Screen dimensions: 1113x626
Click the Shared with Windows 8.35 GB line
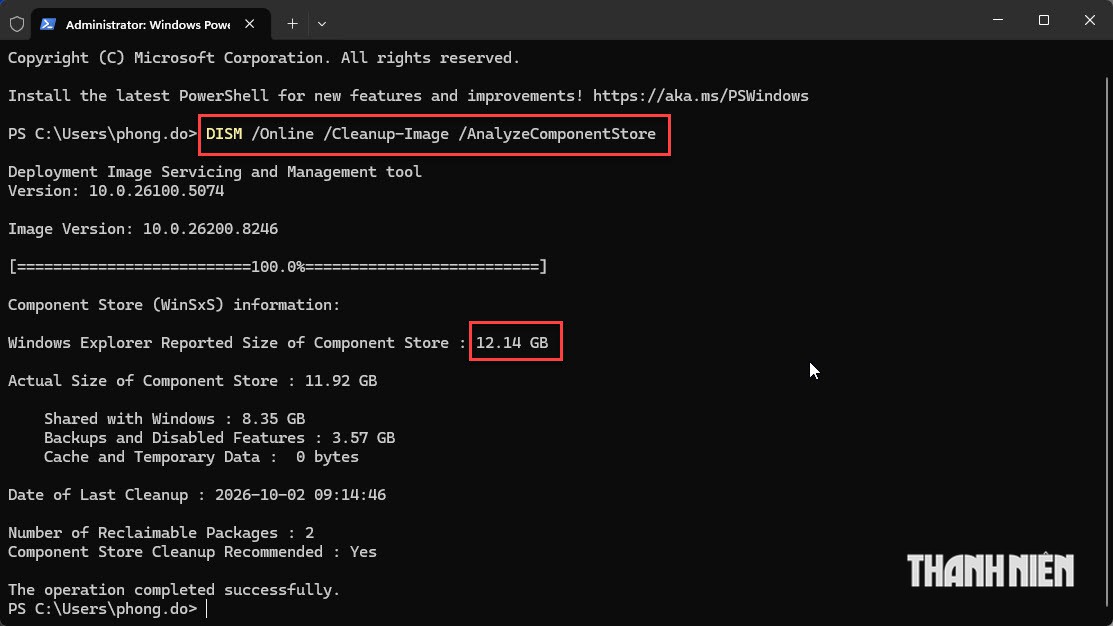(175, 419)
